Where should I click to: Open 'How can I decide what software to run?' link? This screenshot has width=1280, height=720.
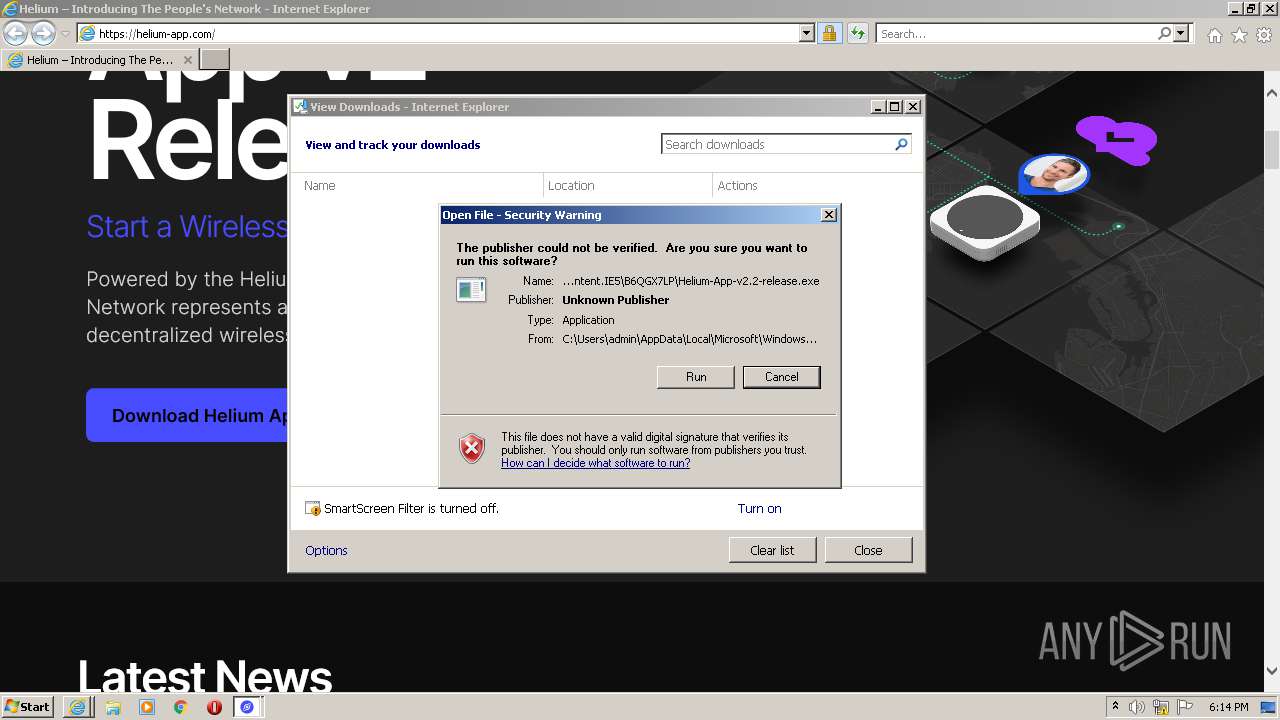coord(595,463)
